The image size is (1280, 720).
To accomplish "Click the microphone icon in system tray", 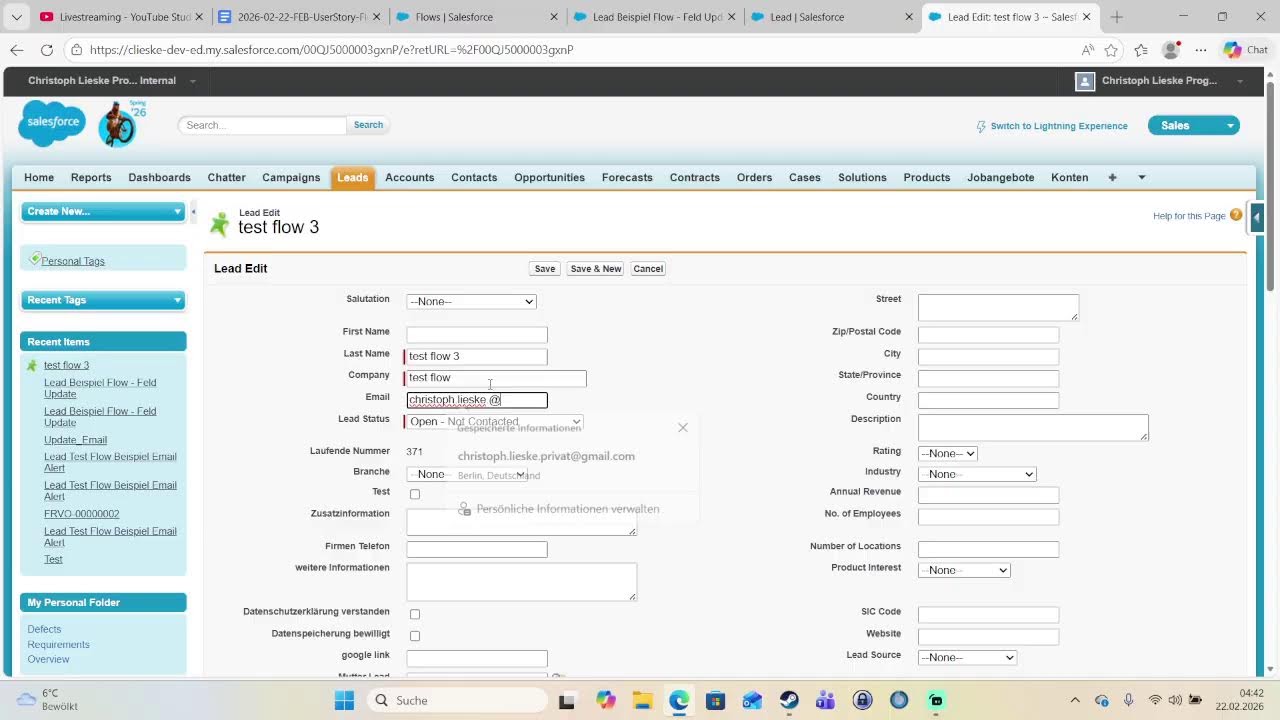I will point(1129,700).
